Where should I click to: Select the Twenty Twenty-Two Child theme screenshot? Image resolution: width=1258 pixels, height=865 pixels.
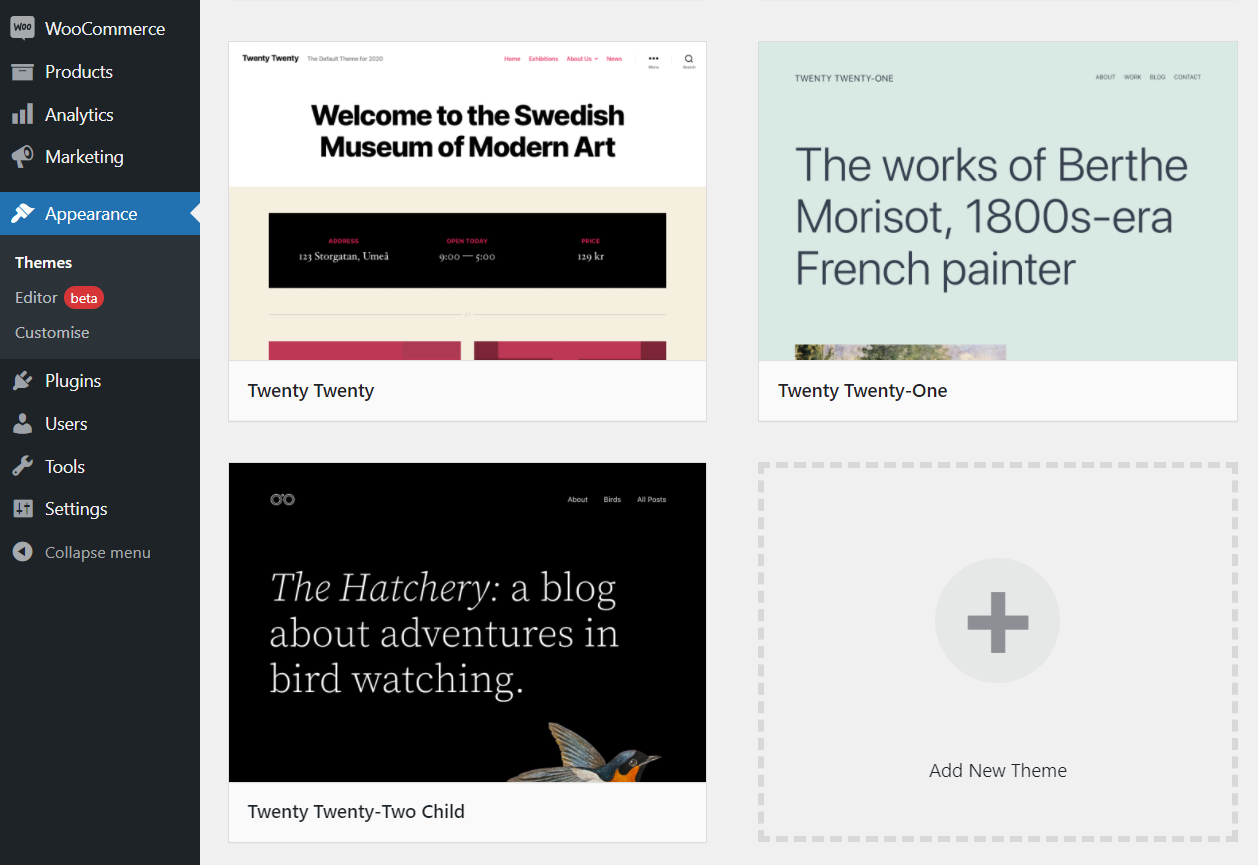pyautogui.click(x=467, y=622)
